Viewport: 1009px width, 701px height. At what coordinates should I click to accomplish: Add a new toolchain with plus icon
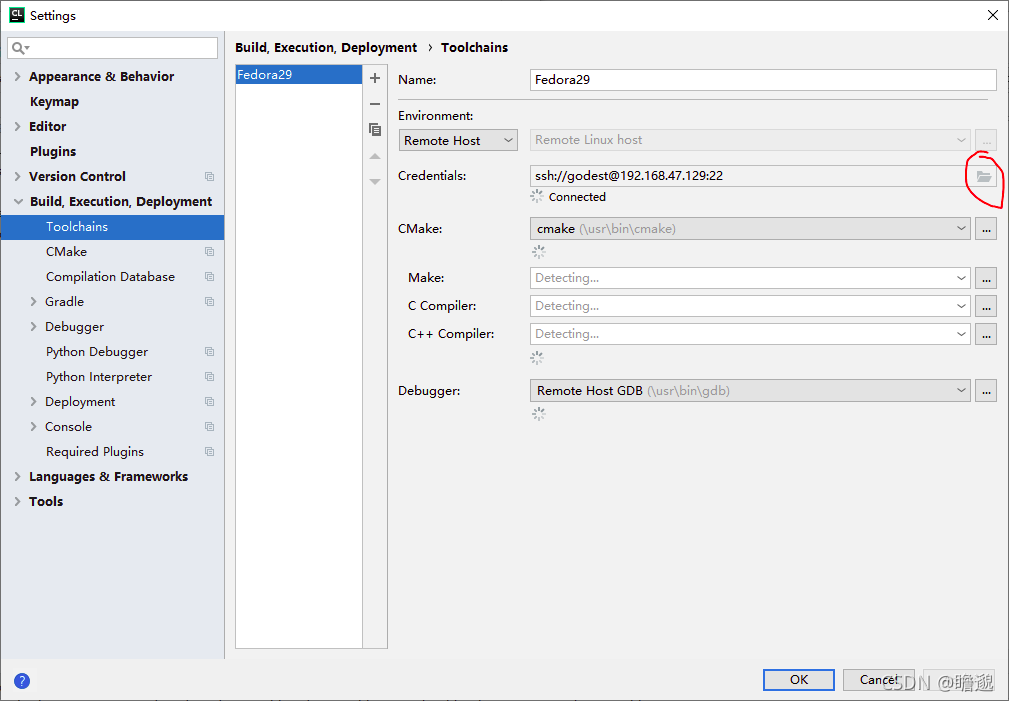click(x=375, y=78)
